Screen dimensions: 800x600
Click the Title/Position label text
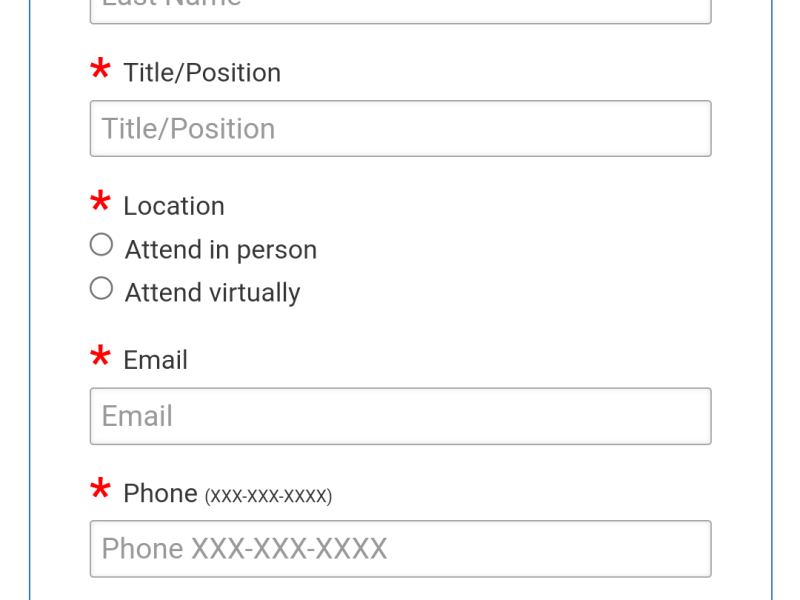tap(202, 72)
